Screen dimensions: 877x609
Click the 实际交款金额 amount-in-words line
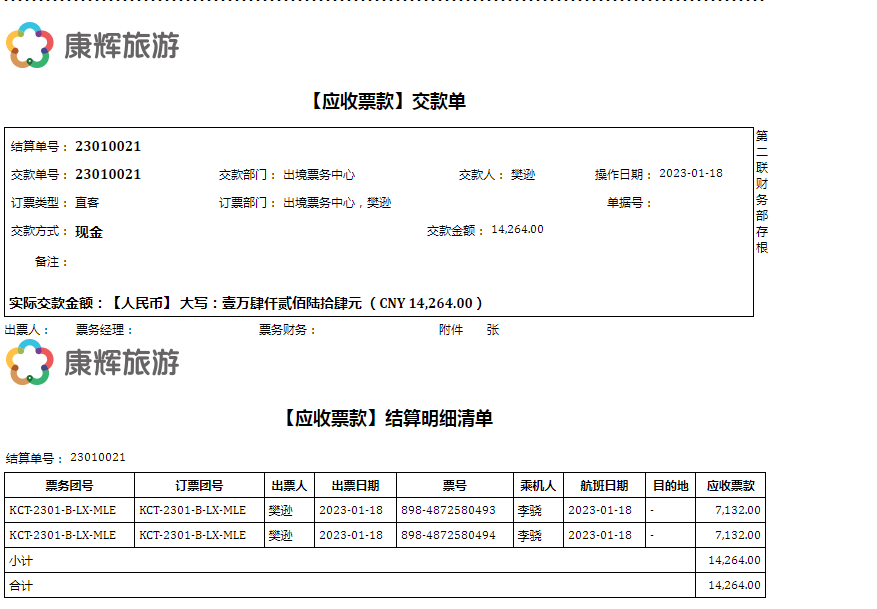[x=246, y=302]
